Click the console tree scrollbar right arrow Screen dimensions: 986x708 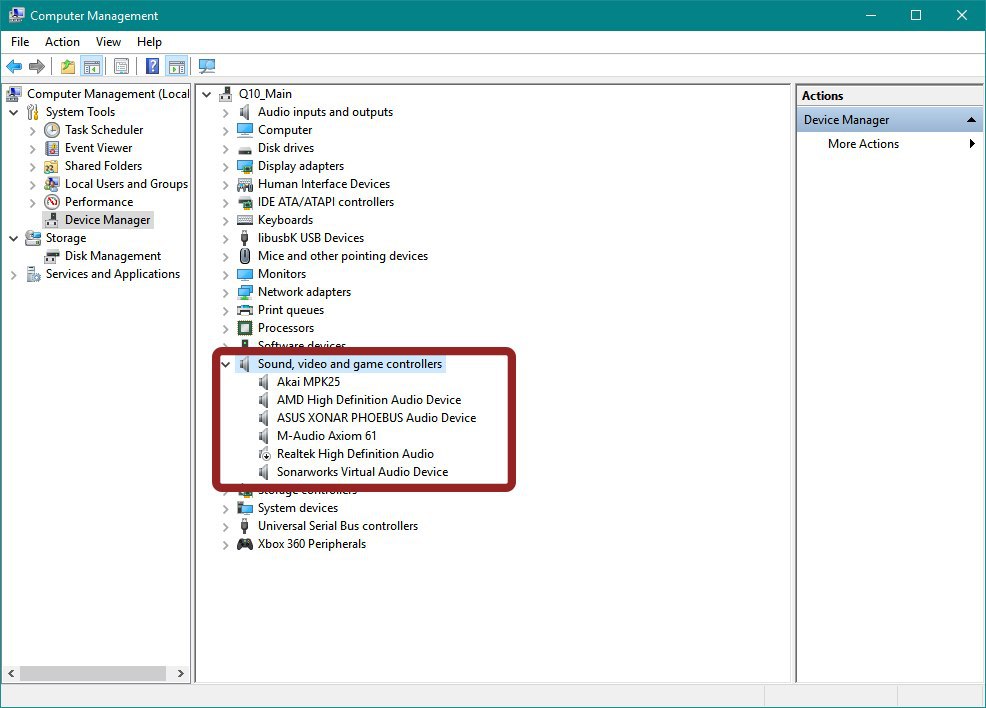click(180, 673)
